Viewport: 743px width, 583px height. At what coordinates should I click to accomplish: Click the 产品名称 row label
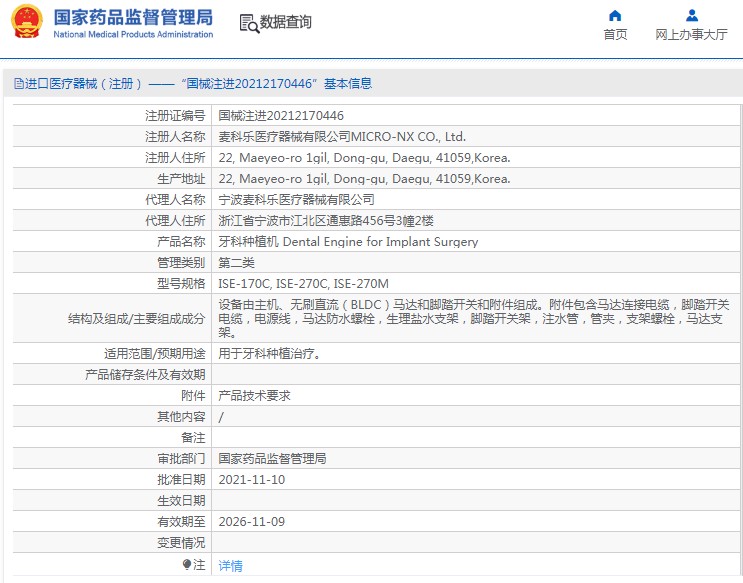pos(181,242)
